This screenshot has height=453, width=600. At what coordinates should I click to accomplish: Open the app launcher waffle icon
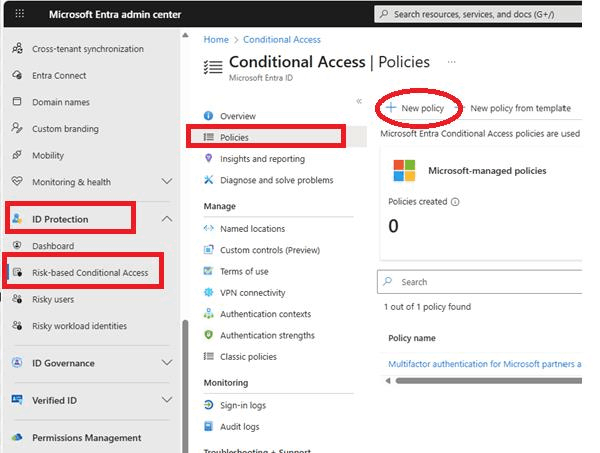pos(20,14)
